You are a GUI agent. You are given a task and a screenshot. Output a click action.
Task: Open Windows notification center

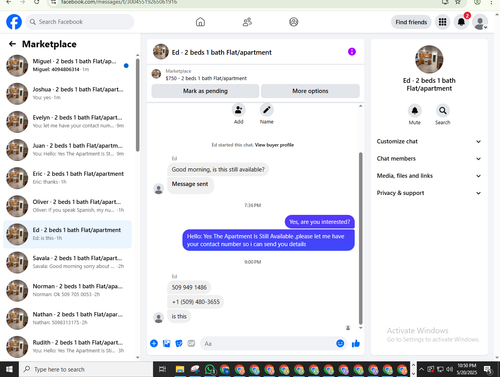[x=488, y=369]
